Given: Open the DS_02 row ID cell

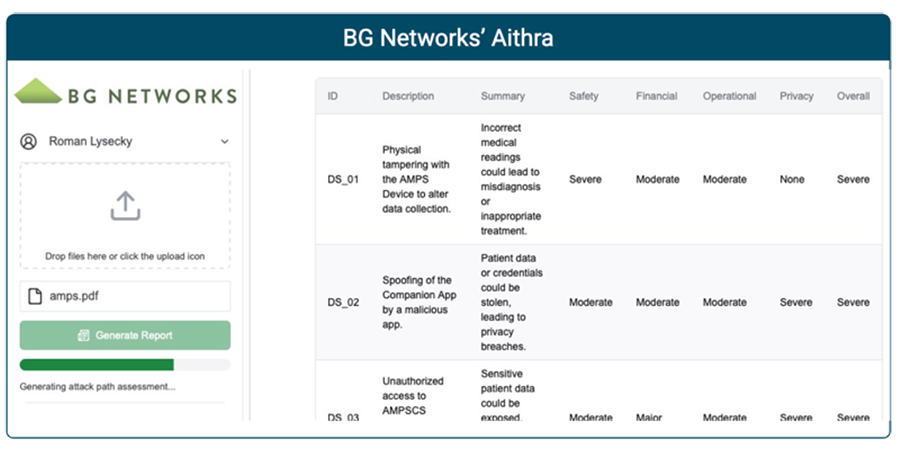Looking at the screenshot, I should coord(343,302).
